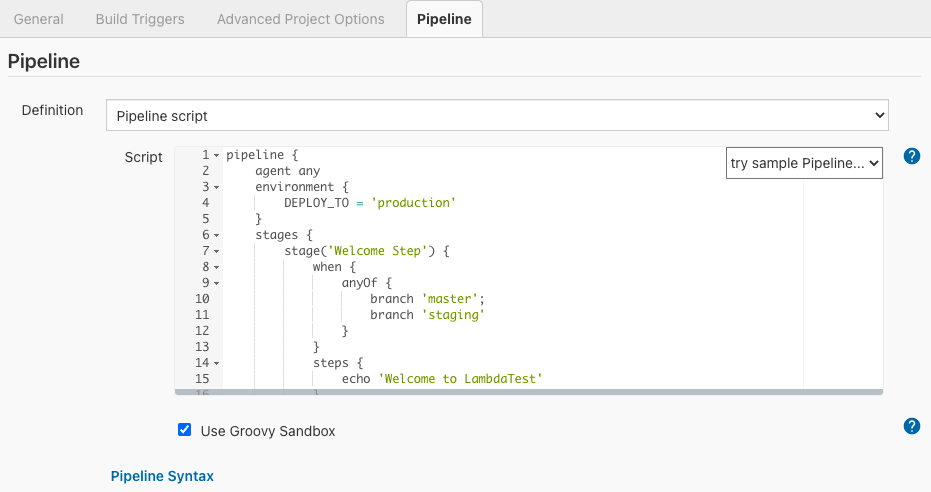Fold the Welcome Step stage at line 7
This screenshot has height=492, width=931.
point(217,252)
